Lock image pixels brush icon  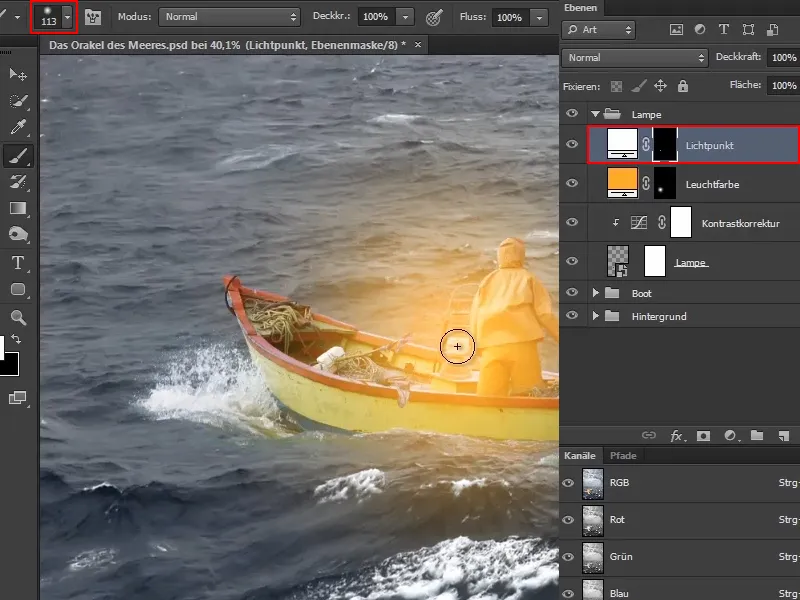point(638,86)
